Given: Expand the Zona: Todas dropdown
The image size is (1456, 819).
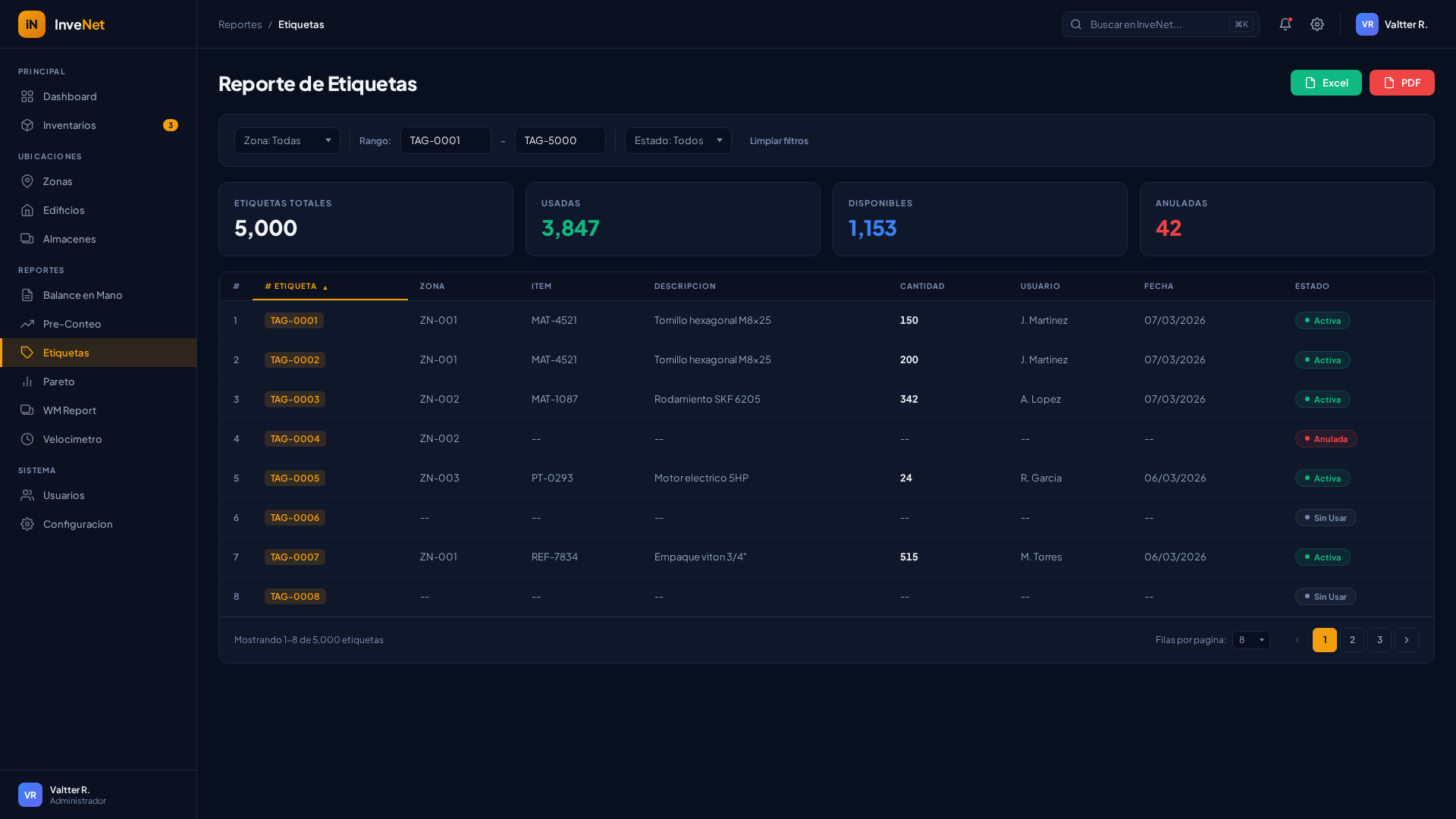Looking at the screenshot, I should tap(287, 140).
